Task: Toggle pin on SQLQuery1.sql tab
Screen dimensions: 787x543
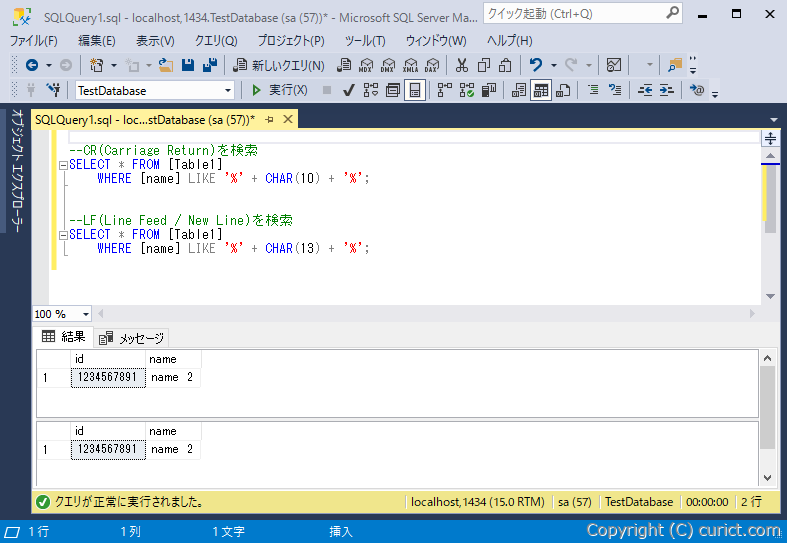Action: 270,119
